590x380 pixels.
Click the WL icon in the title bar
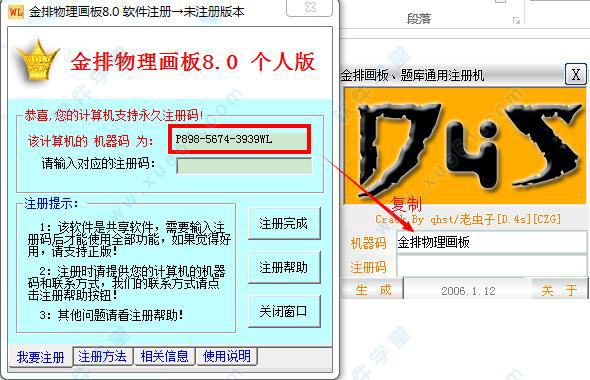(16, 11)
